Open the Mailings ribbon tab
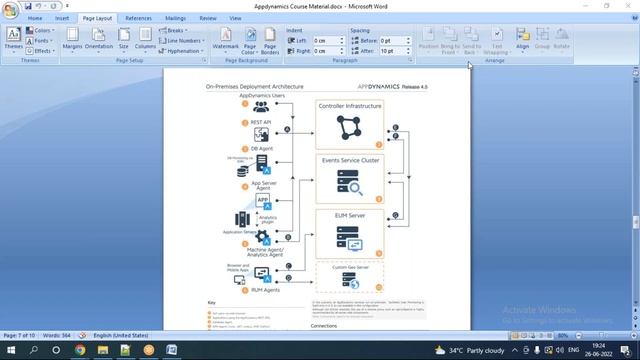 [176, 18]
